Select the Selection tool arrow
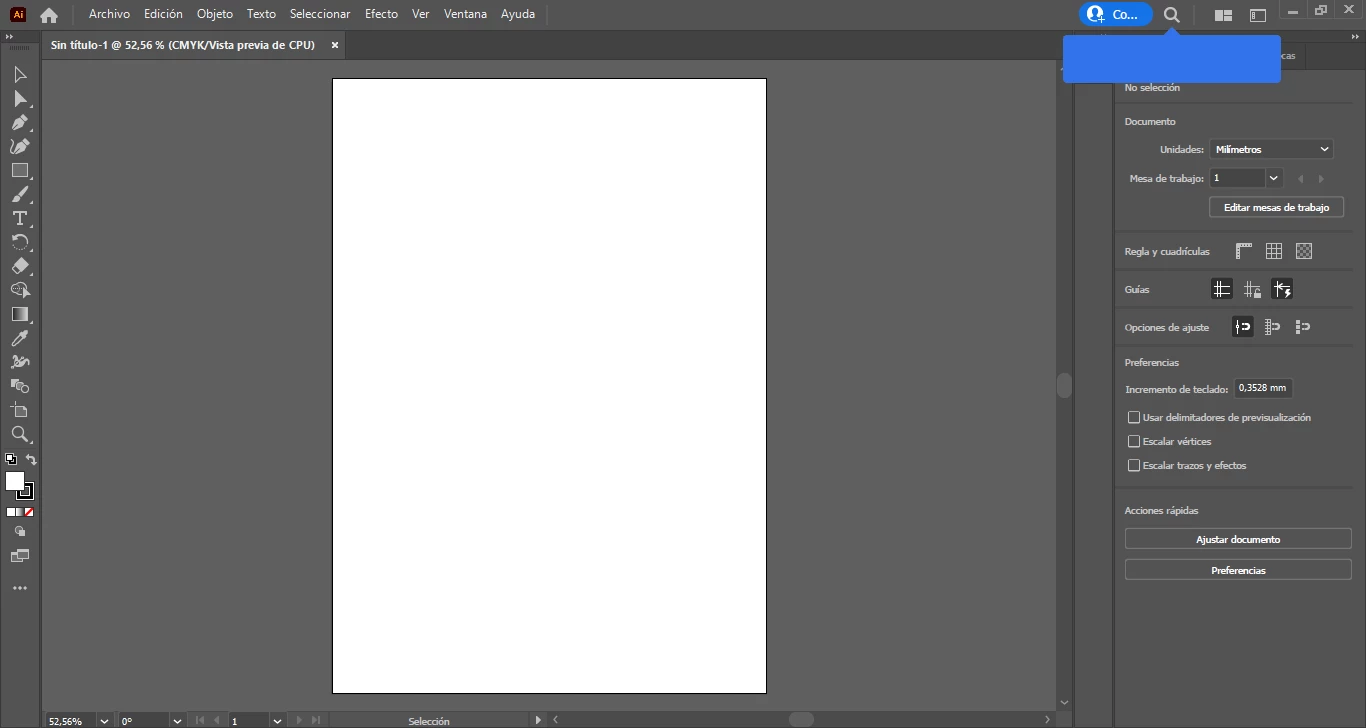Screen dimensions: 1366x728 20,75
